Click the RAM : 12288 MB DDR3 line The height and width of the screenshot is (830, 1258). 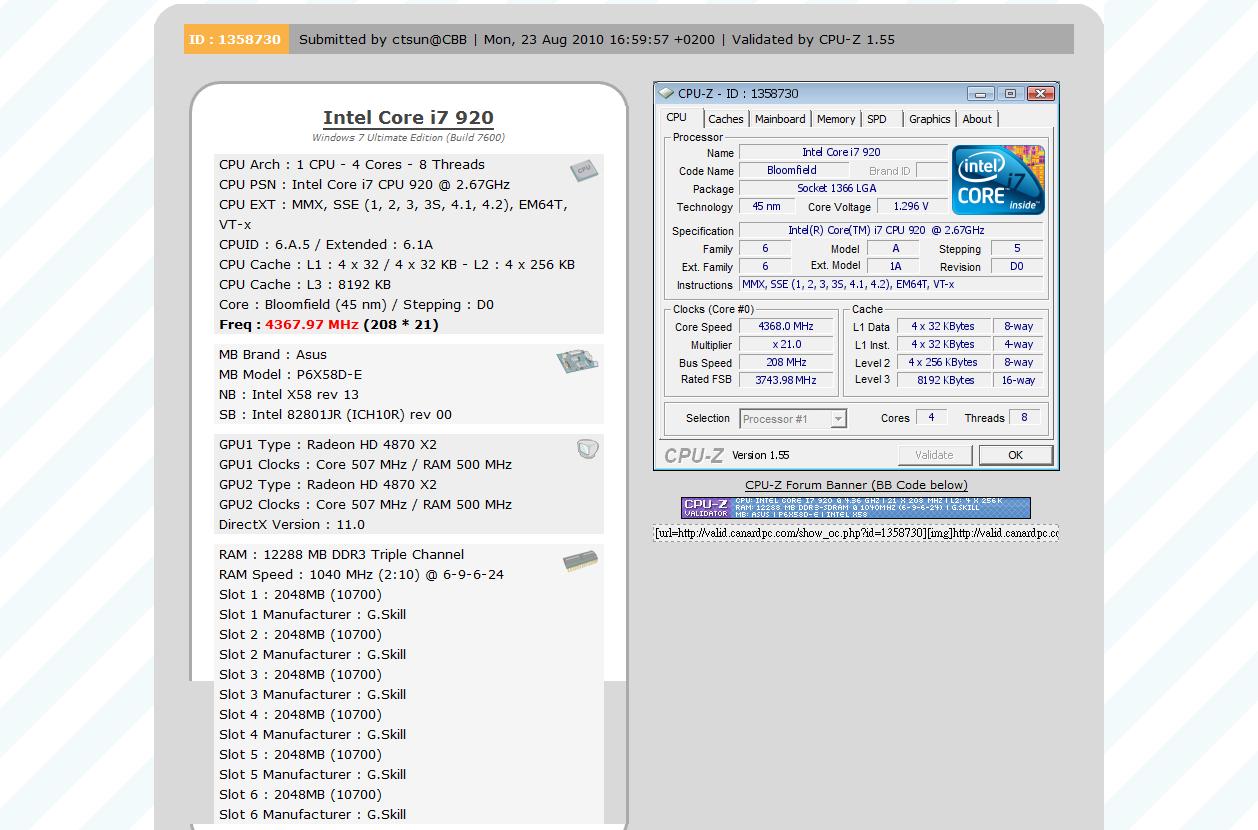pyautogui.click(x=341, y=555)
